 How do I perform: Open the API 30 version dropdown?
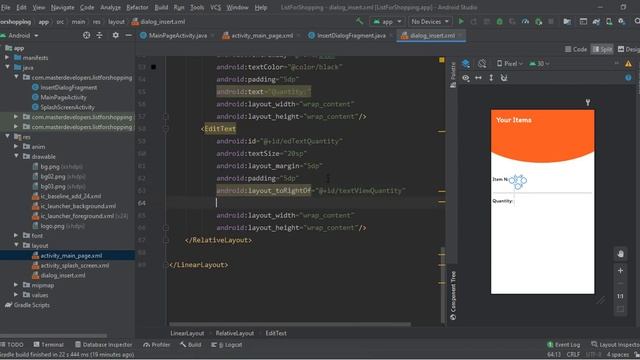(x=539, y=63)
